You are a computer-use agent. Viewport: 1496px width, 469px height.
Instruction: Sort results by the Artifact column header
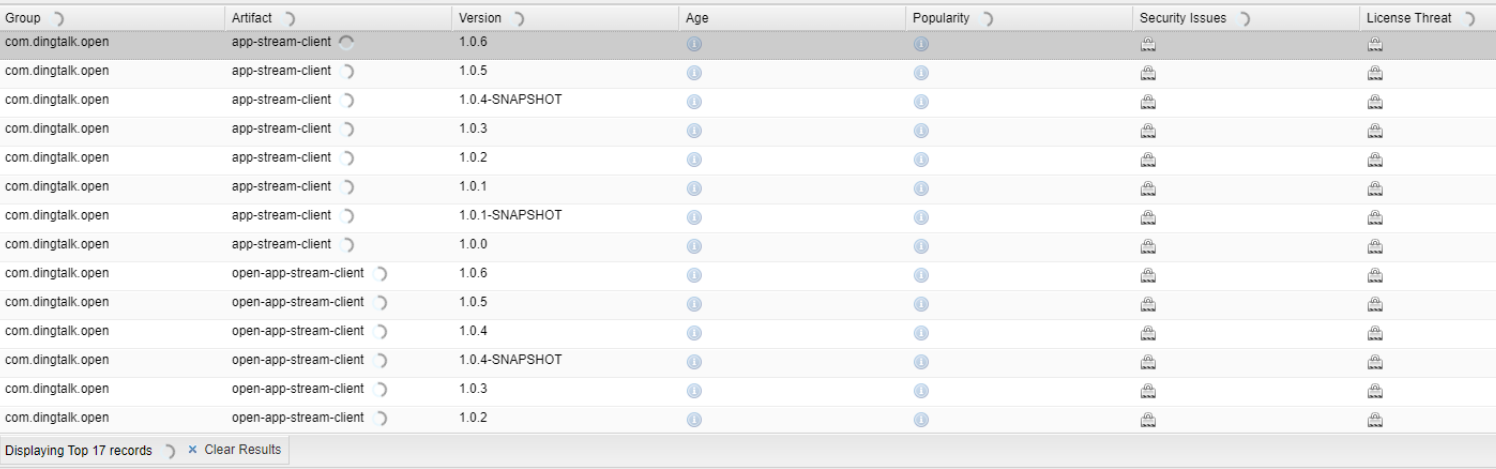click(340, 18)
